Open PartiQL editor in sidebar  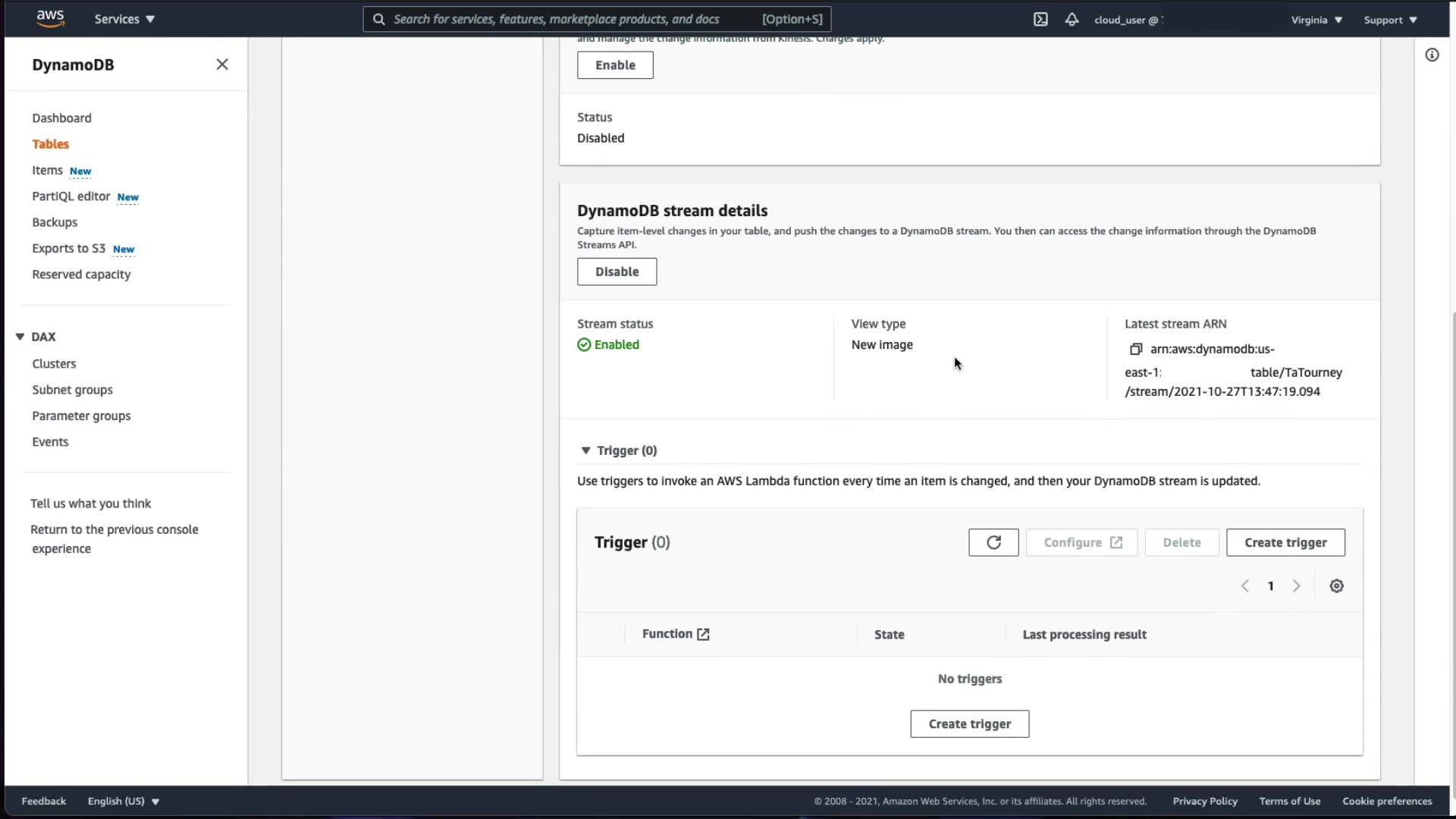pos(71,196)
